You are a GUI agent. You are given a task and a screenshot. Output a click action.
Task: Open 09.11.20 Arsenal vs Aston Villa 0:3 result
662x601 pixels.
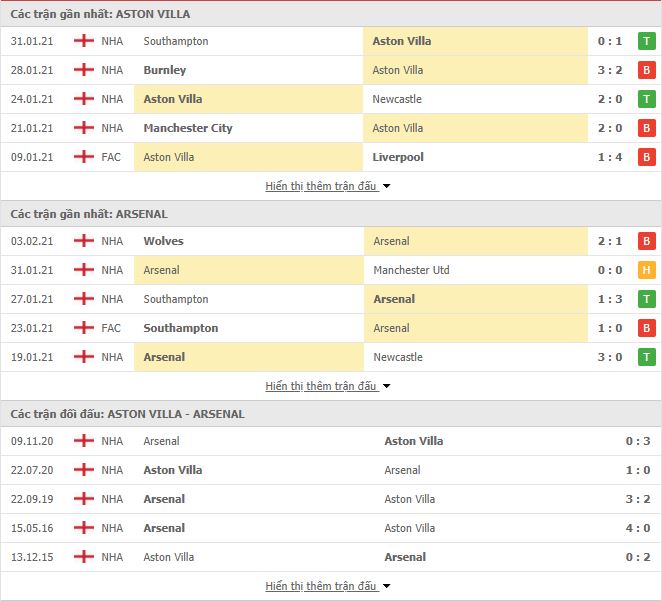[x=331, y=441]
